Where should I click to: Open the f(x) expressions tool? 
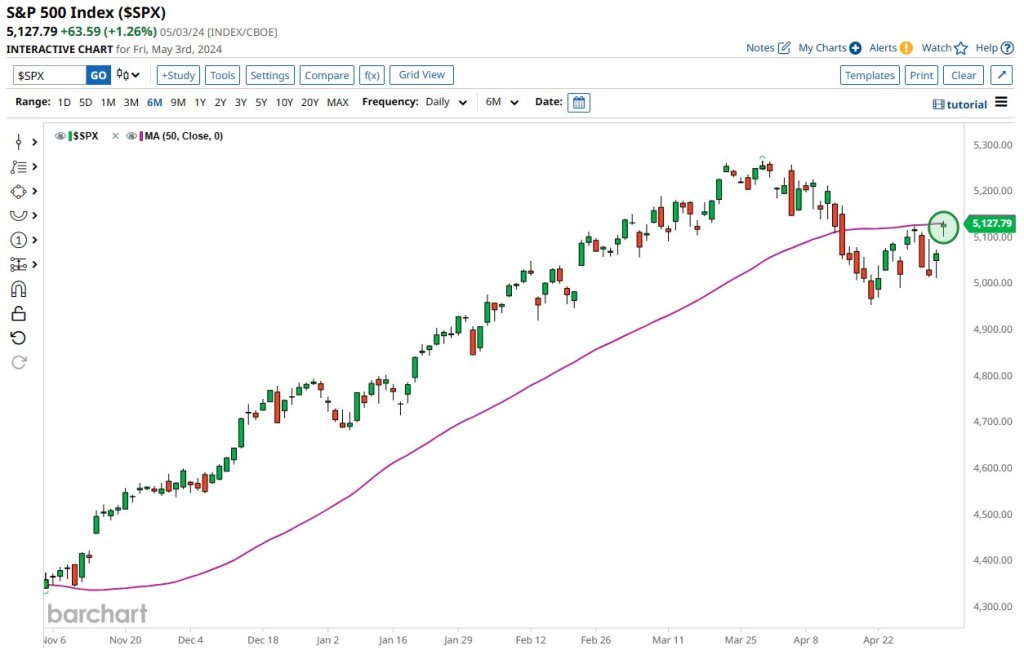pyautogui.click(x=372, y=75)
